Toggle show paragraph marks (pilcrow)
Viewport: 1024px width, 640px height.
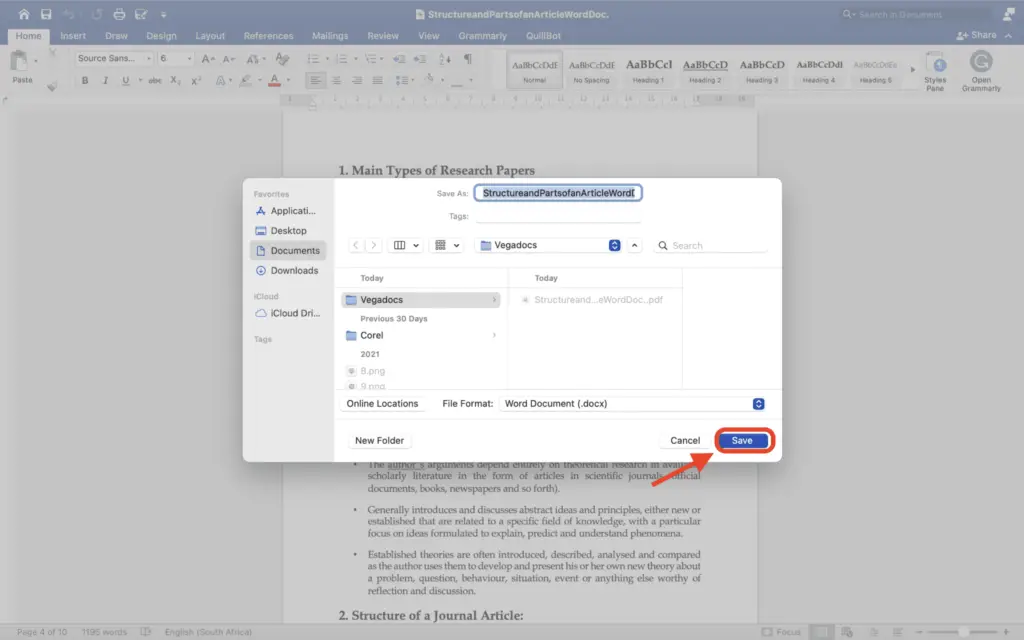click(468, 59)
